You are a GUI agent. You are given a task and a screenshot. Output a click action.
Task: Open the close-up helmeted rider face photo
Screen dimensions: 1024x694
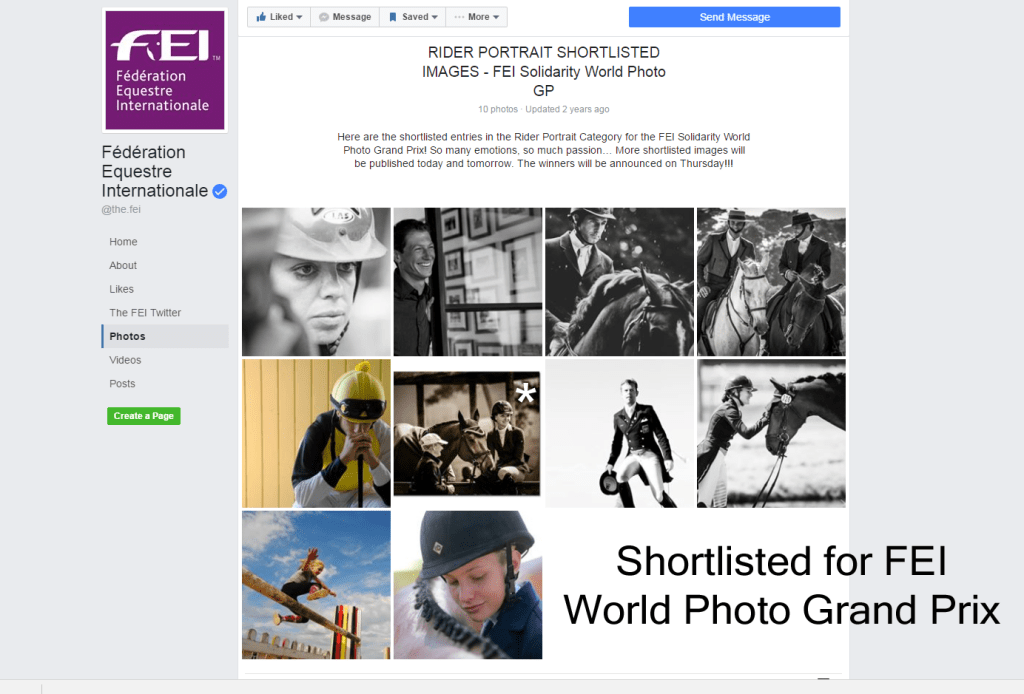point(316,282)
